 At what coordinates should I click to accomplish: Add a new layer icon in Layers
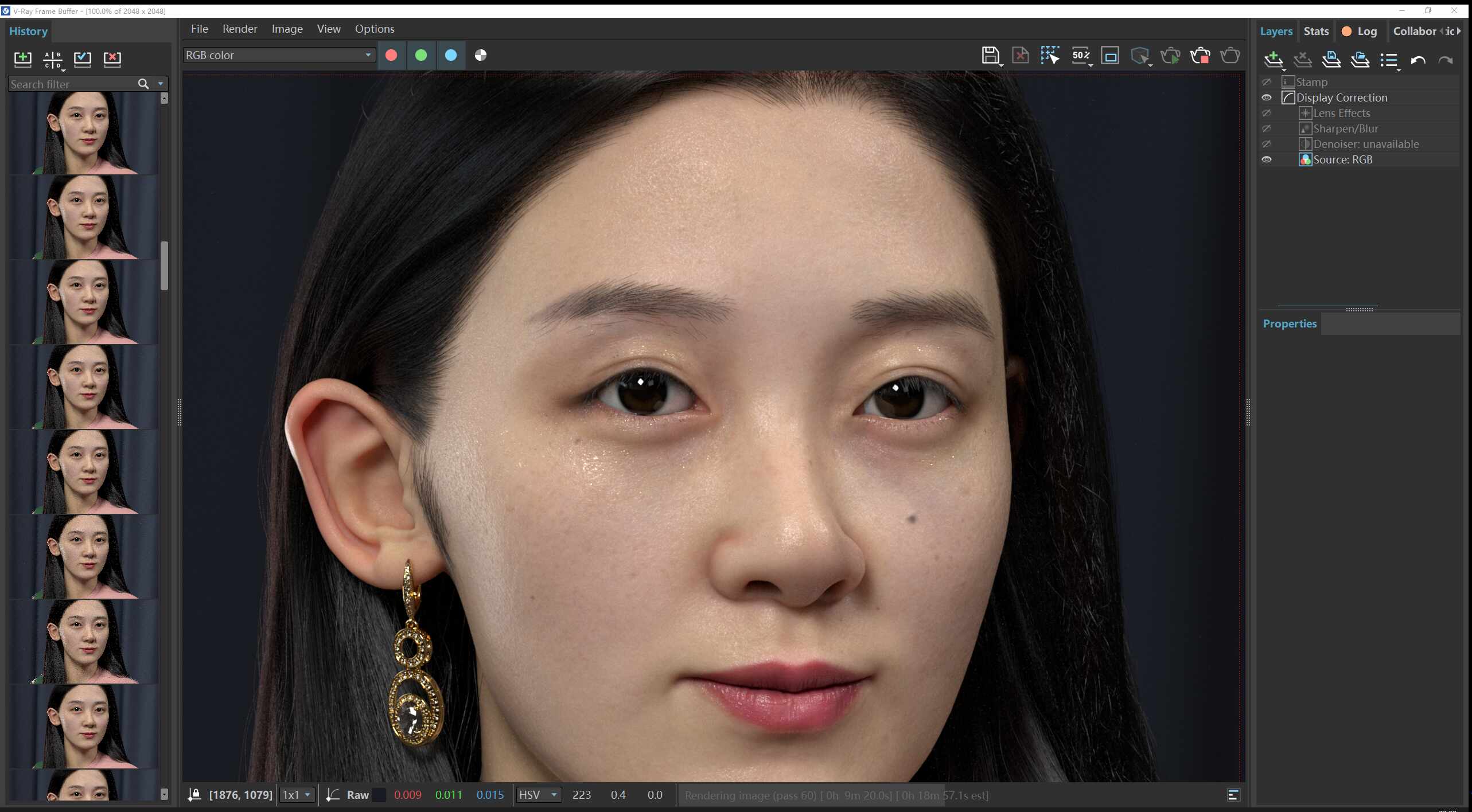(x=1274, y=60)
